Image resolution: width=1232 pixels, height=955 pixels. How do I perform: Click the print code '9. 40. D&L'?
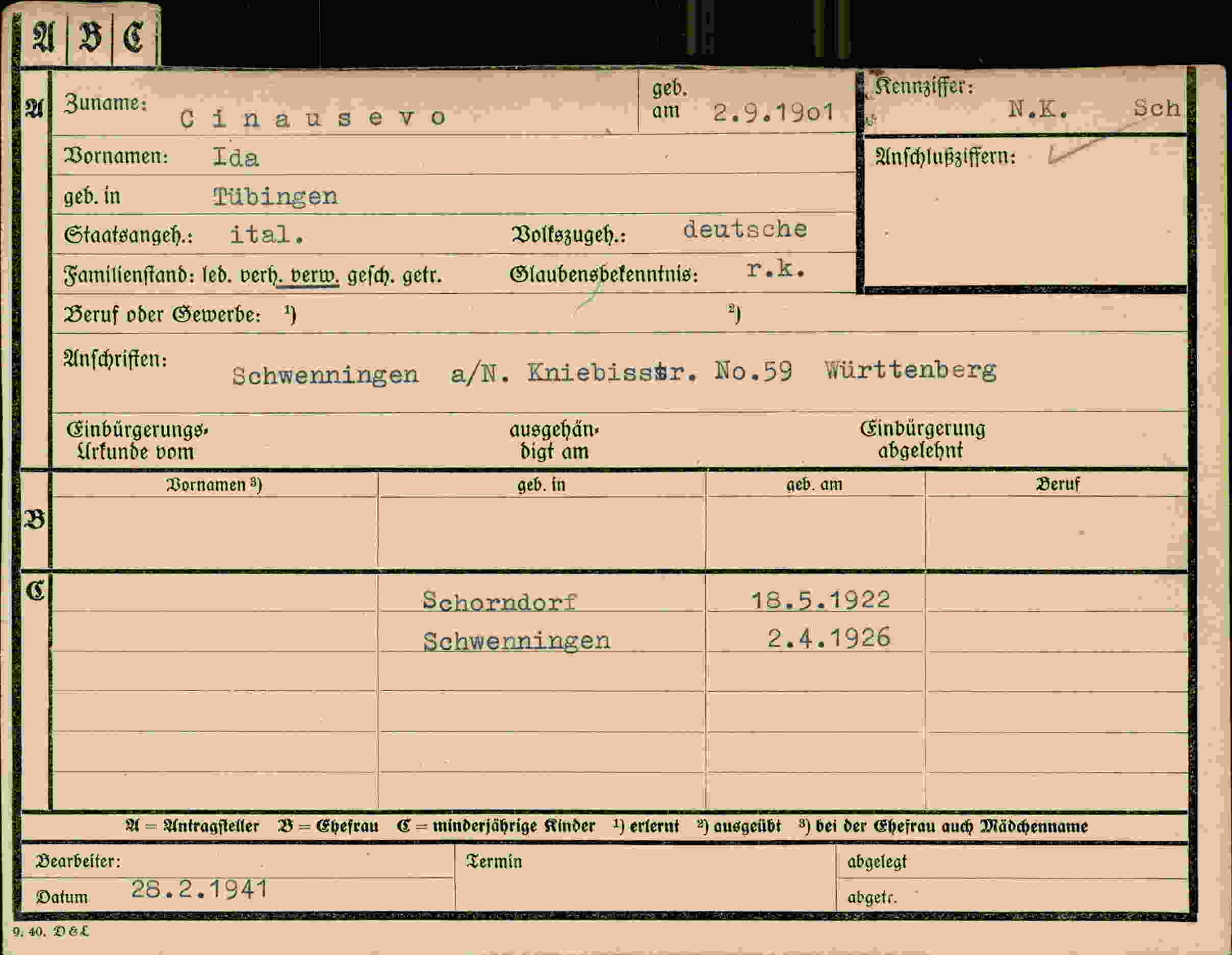coord(51,932)
